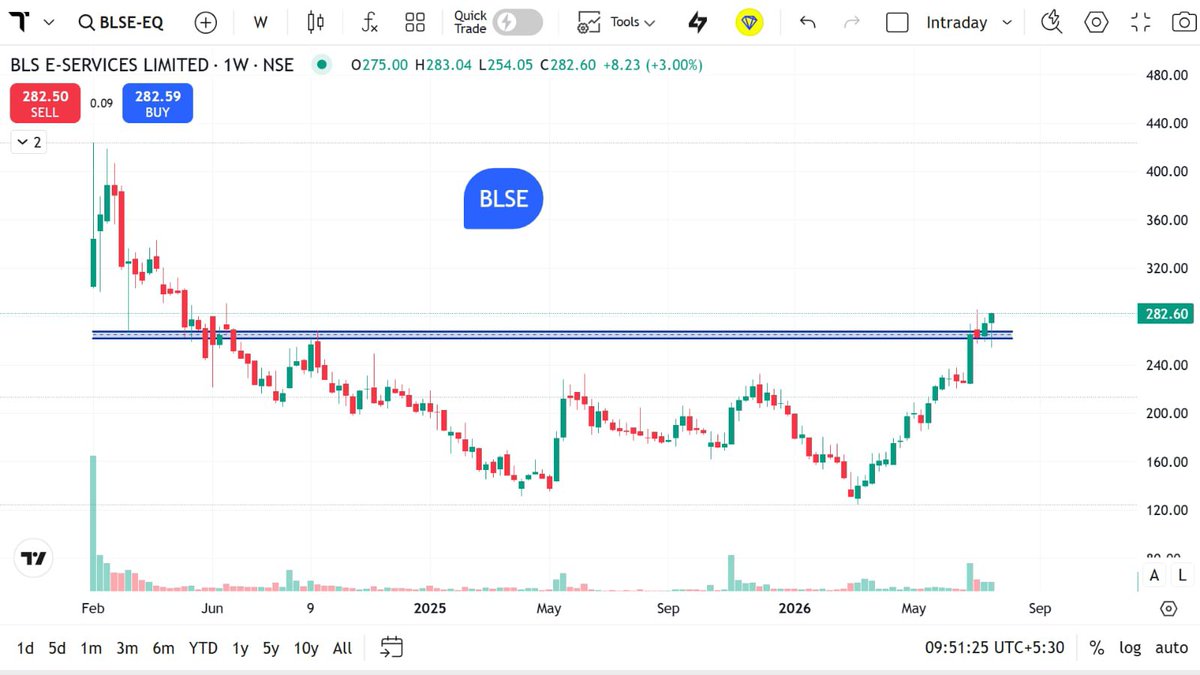
Task: Toggle the L log button
Action: (x=1182, y=575)
